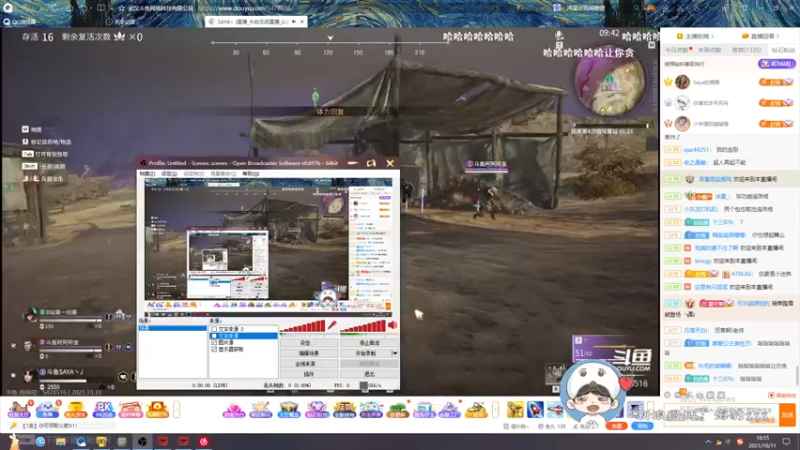
Task: Click the orange gold-coin chest icon right of the pink ticket
Action: 158,409
